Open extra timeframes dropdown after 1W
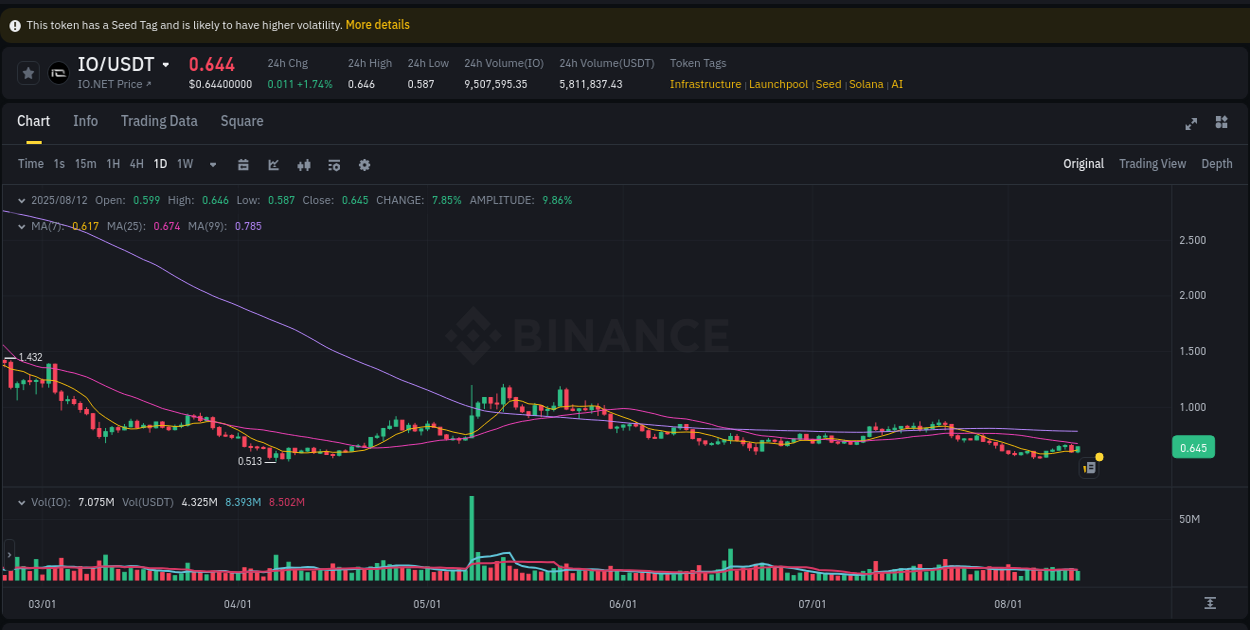This screenshot has width=1250, height=630. (x=211, y=164)
